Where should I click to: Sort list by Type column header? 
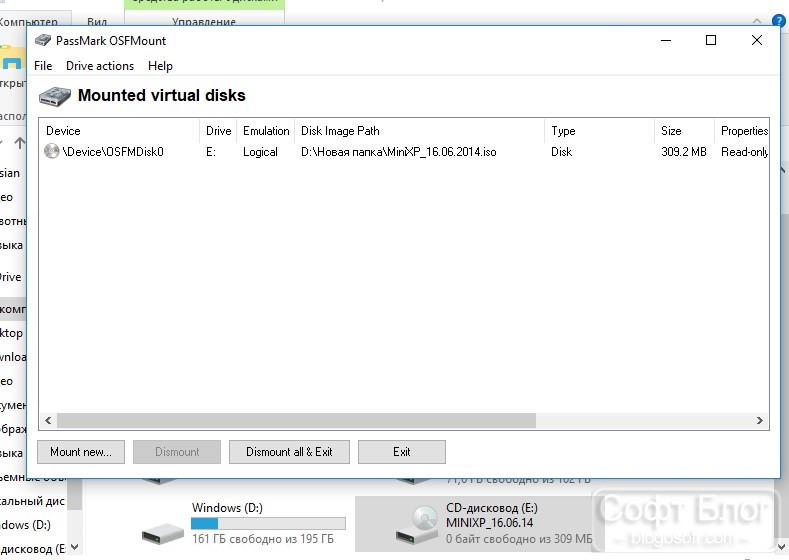[x=599, y=131]
